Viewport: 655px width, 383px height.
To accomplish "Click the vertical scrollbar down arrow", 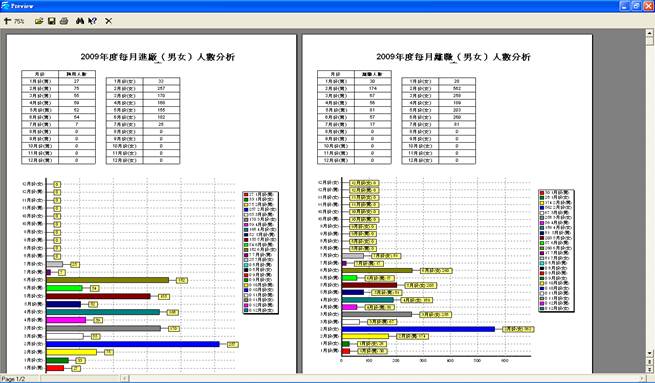I will (x=650, y=353).
